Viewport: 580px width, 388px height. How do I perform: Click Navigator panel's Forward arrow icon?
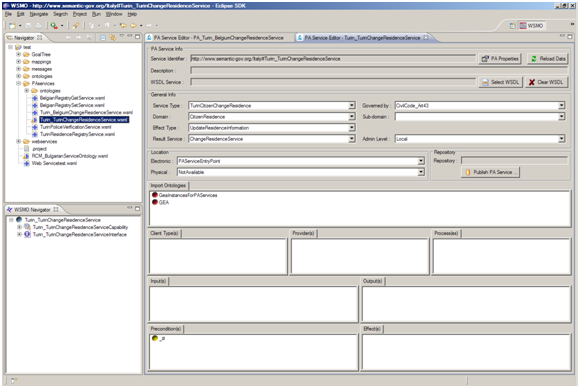click(78, 37)
